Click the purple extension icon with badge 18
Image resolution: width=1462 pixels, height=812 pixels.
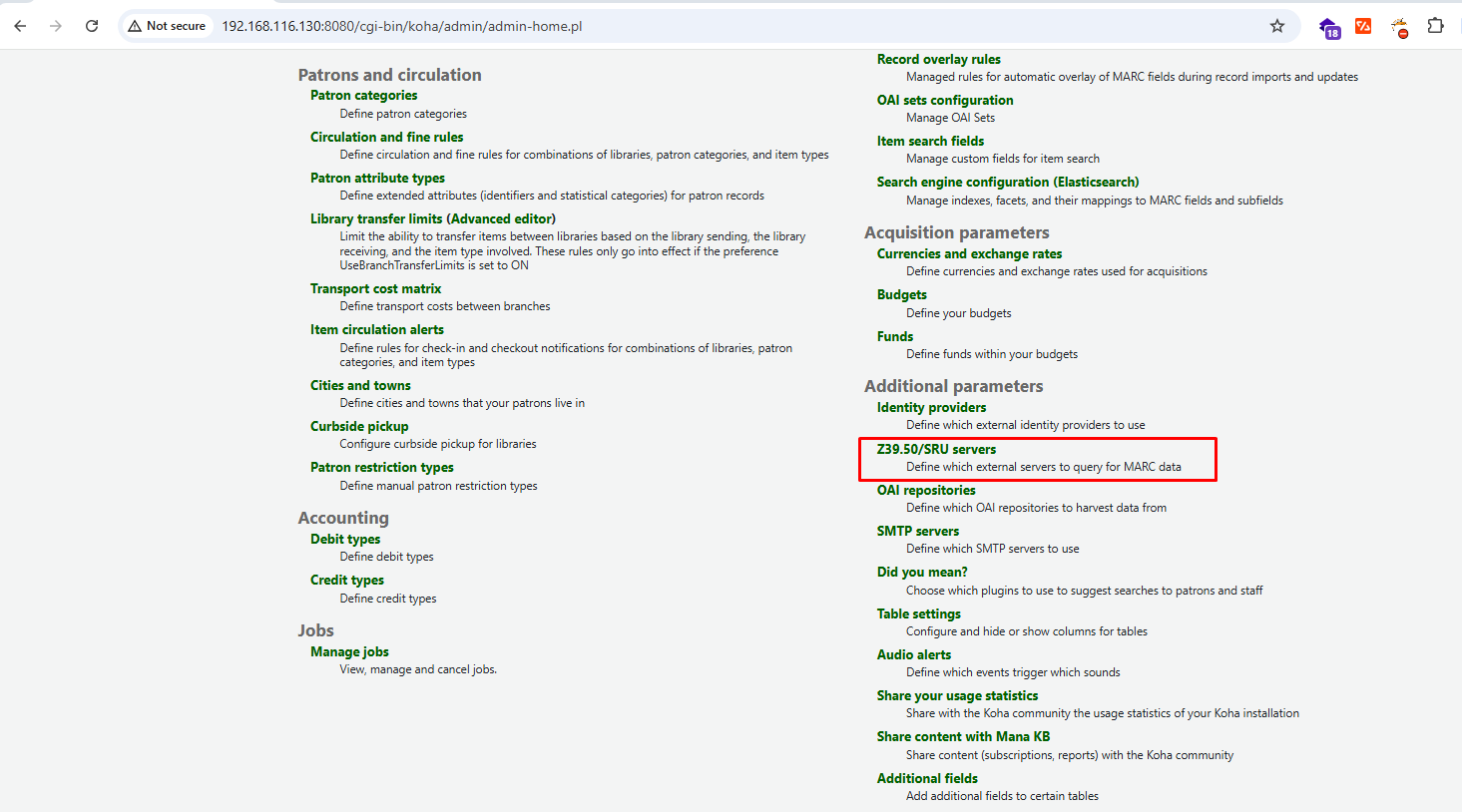(x=1328, y=27)
